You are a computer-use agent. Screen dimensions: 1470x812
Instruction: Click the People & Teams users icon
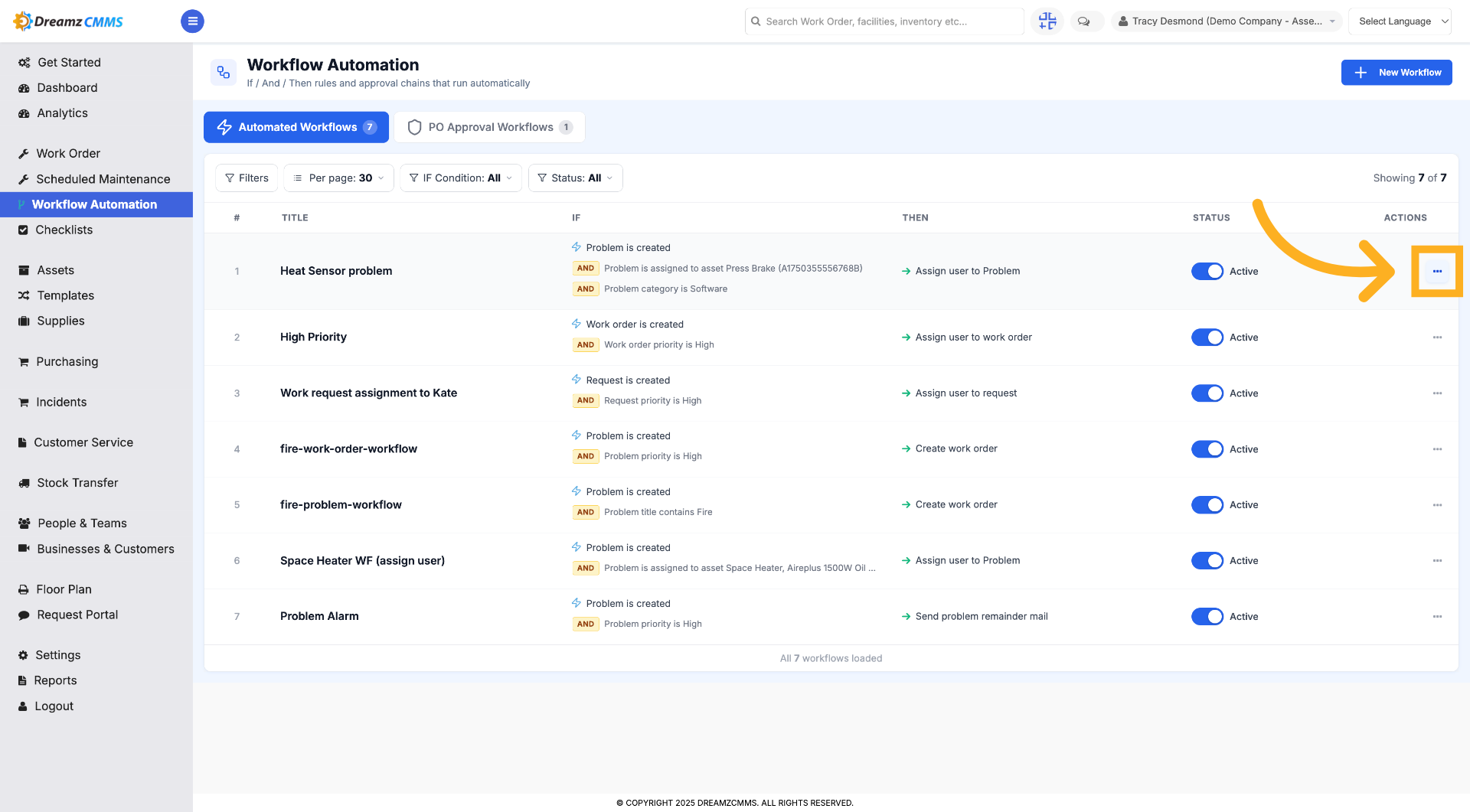click(24, 523)
